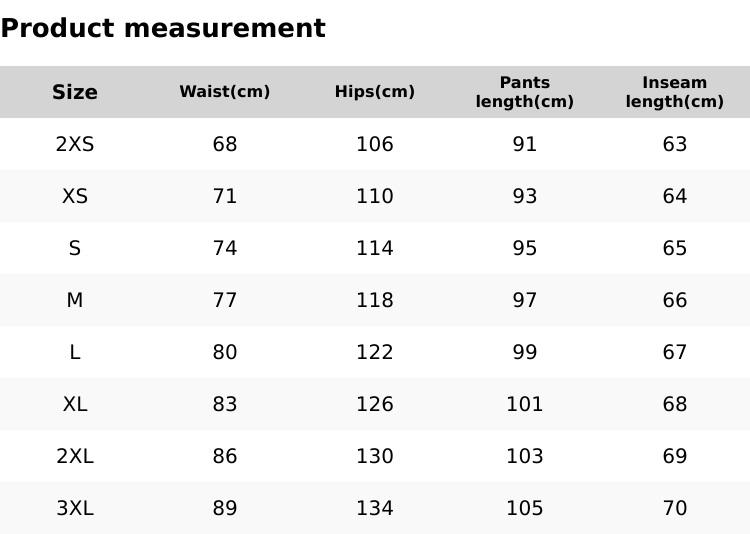750x534 pixels.
Task: Select the XL size row label
Action: [75, 404]
